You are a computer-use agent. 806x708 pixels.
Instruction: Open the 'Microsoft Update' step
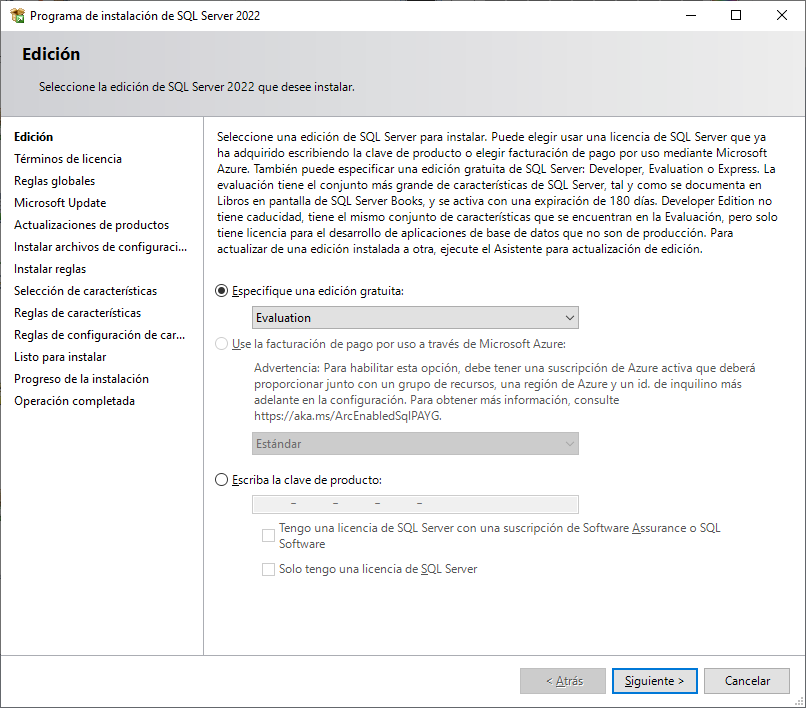(x=62, y=202)
